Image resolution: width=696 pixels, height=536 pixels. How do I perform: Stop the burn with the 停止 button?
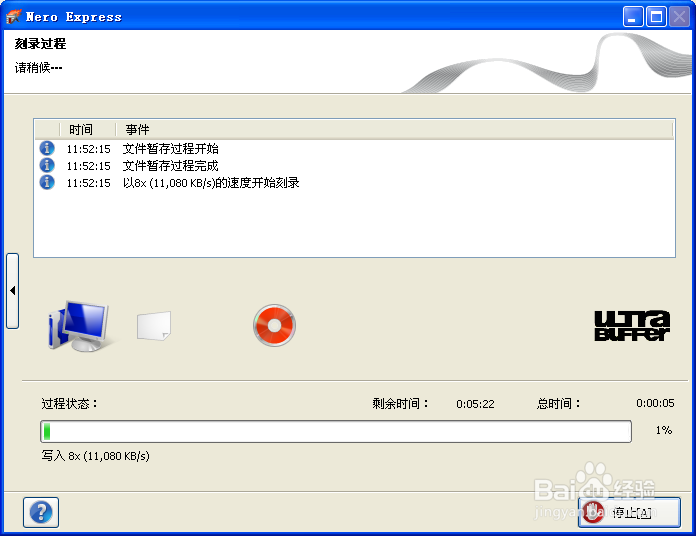click(629, 512)
